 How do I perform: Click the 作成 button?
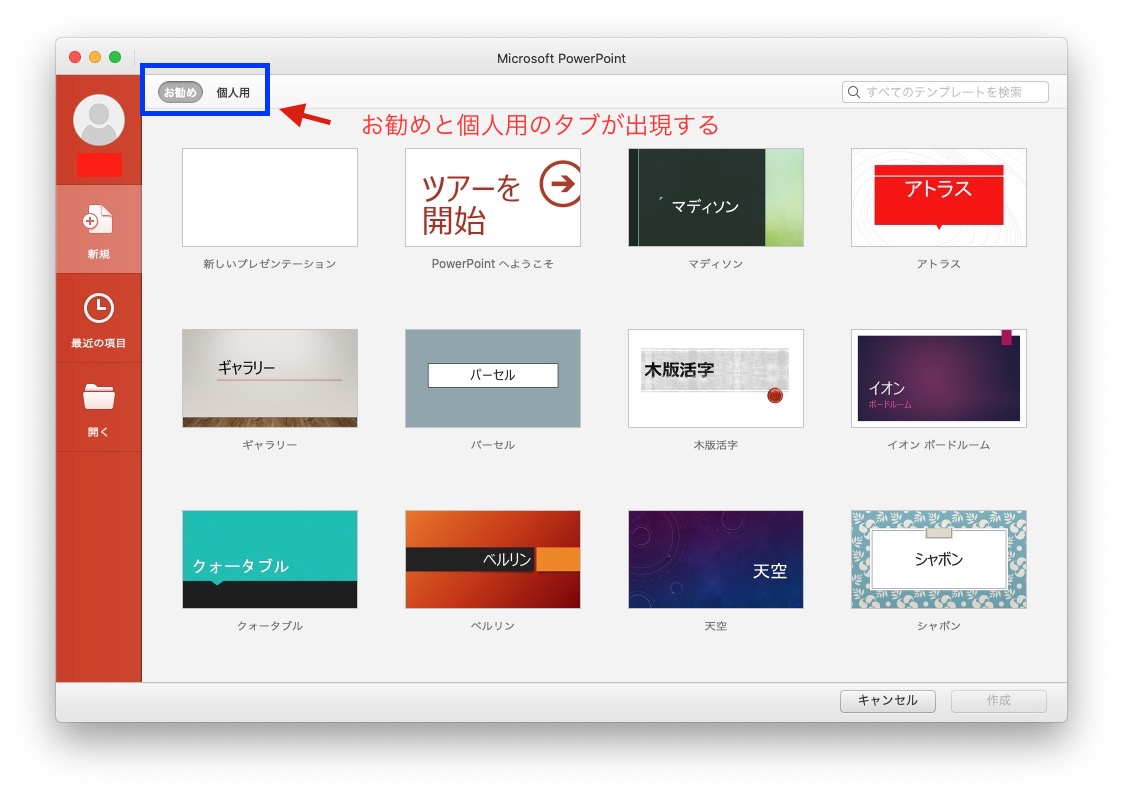click(997, 701)
